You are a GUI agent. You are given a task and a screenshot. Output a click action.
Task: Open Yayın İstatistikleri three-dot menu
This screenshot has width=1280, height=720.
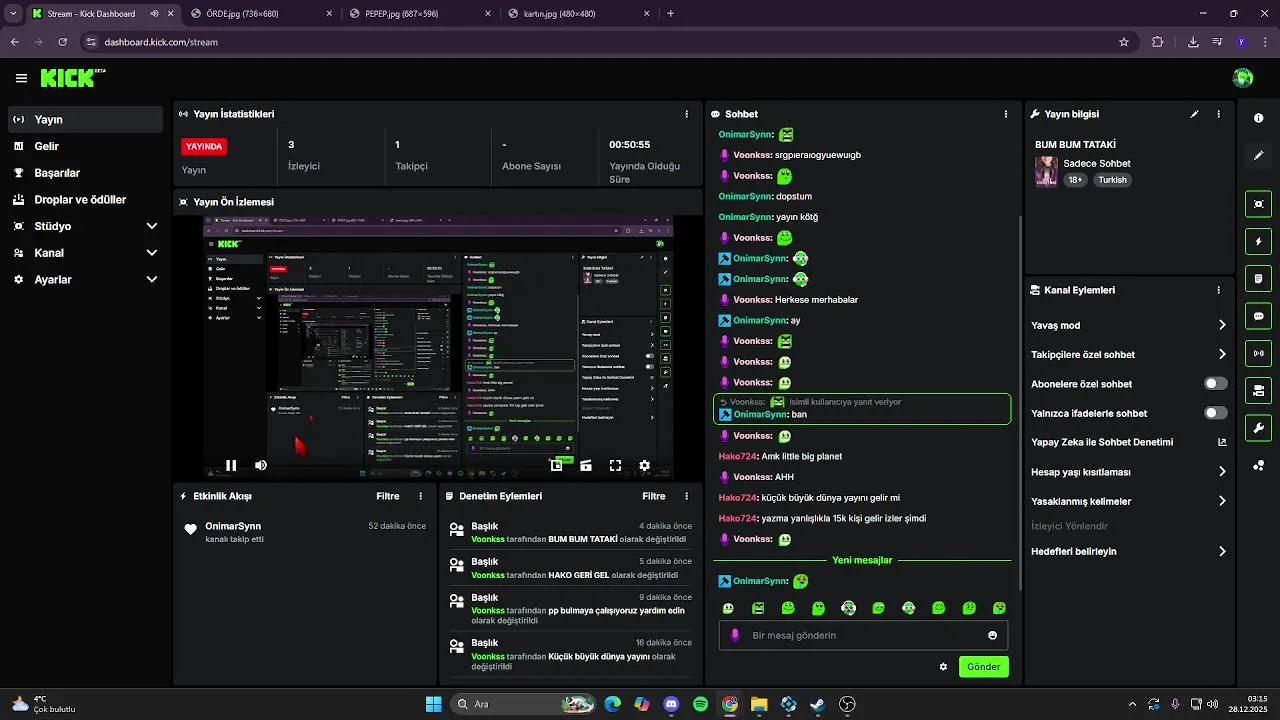[686, 114]
